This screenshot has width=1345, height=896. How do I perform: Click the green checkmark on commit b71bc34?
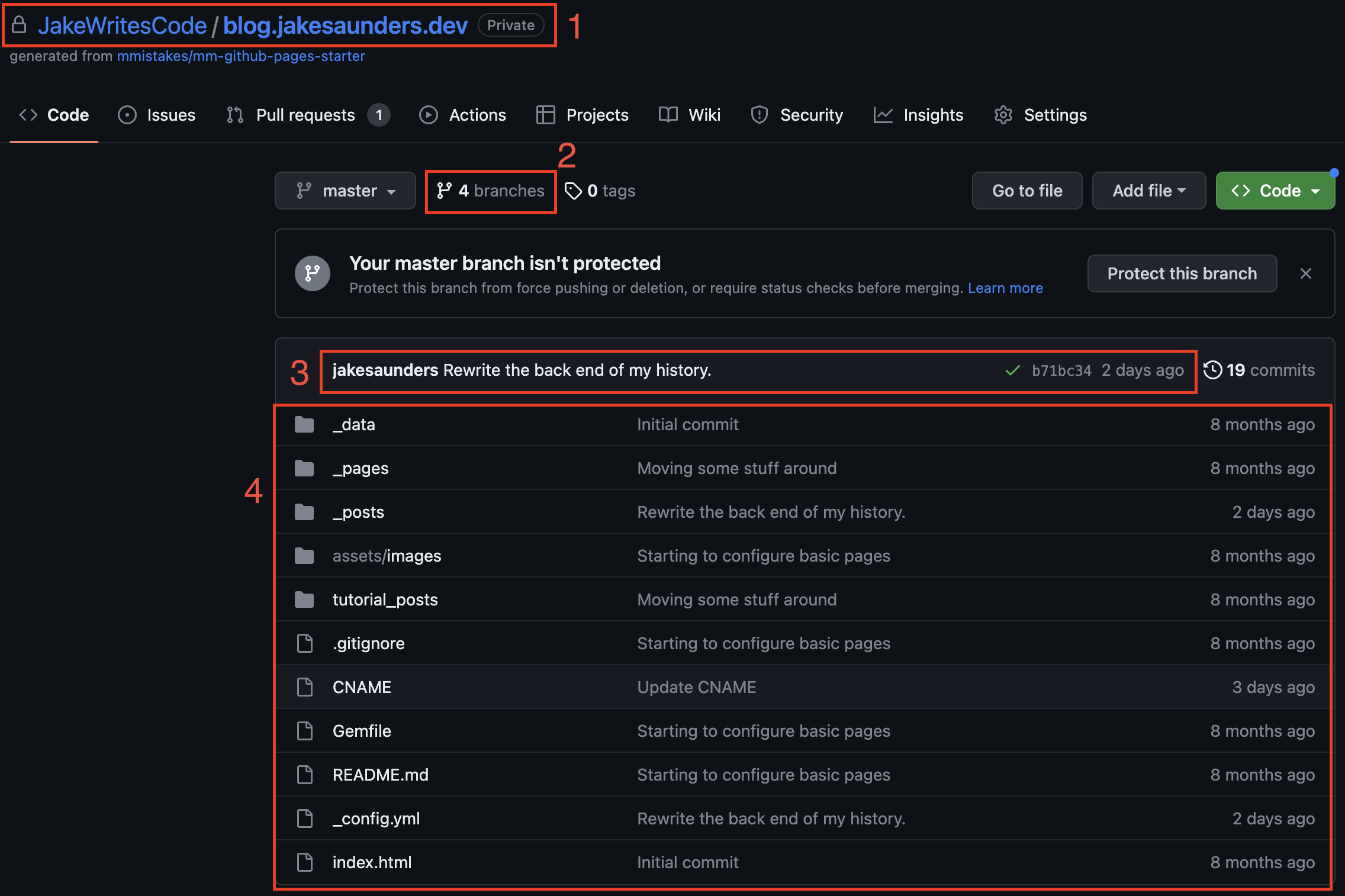[1013, 370]
